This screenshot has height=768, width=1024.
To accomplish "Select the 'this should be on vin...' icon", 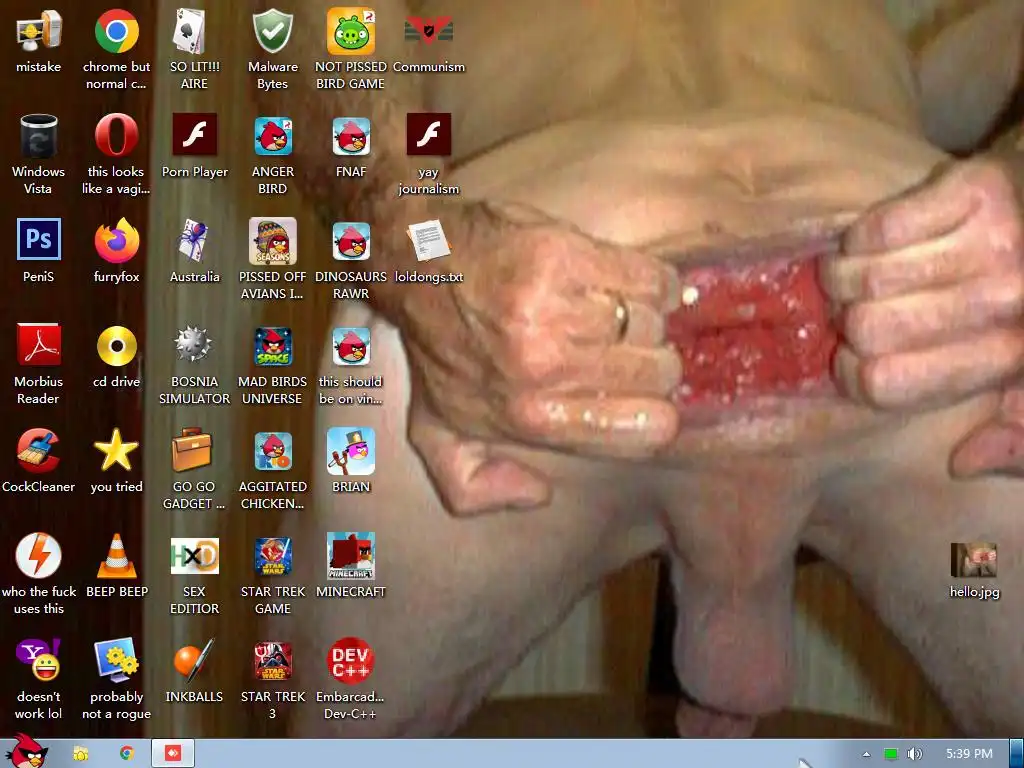I will 351,346.
